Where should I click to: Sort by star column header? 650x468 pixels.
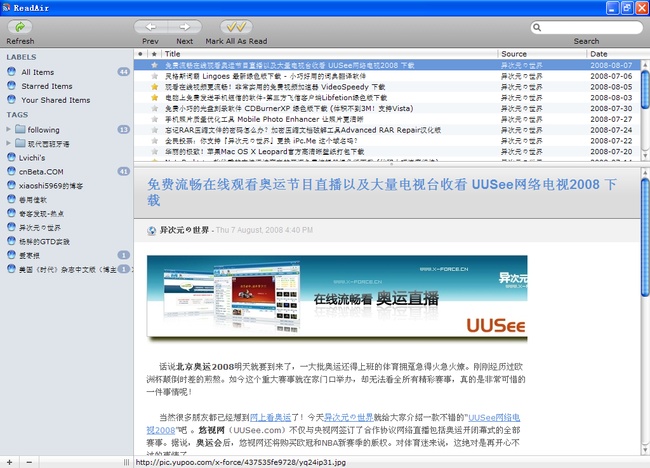(x=155, y=54)
